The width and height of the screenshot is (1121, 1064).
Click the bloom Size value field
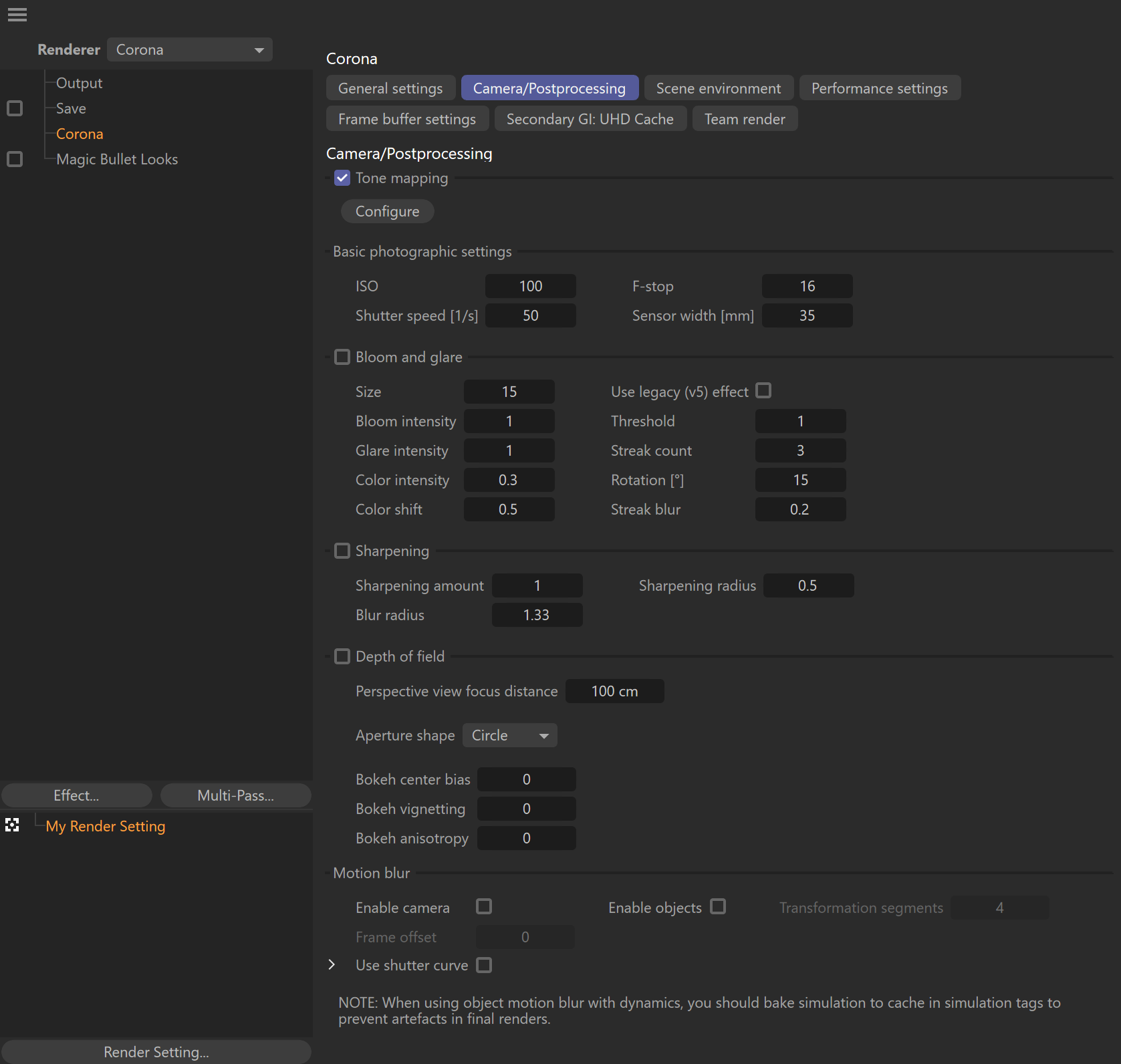tap(509, 392)
